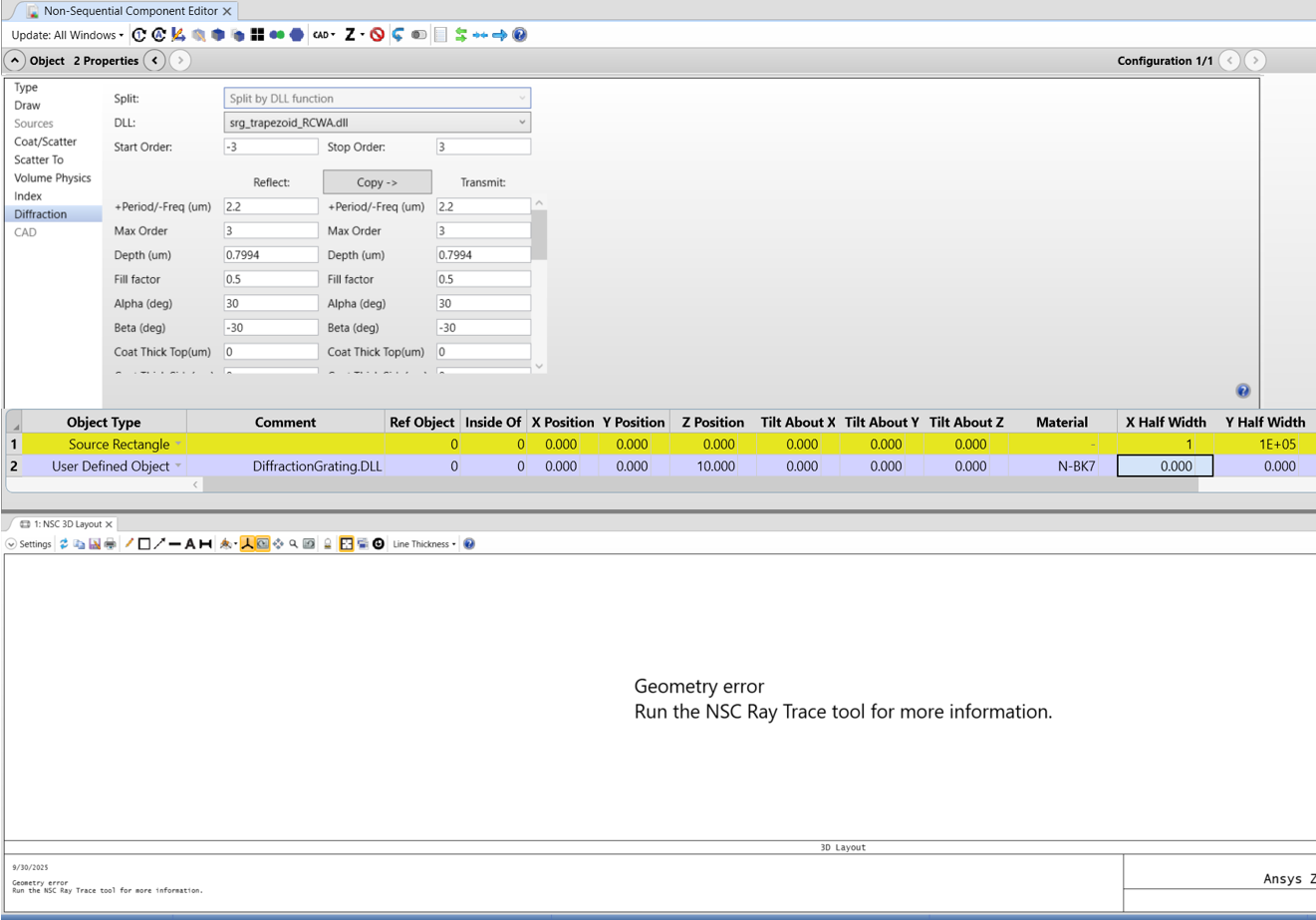Select the text annotation A tool

click(190, 544)
